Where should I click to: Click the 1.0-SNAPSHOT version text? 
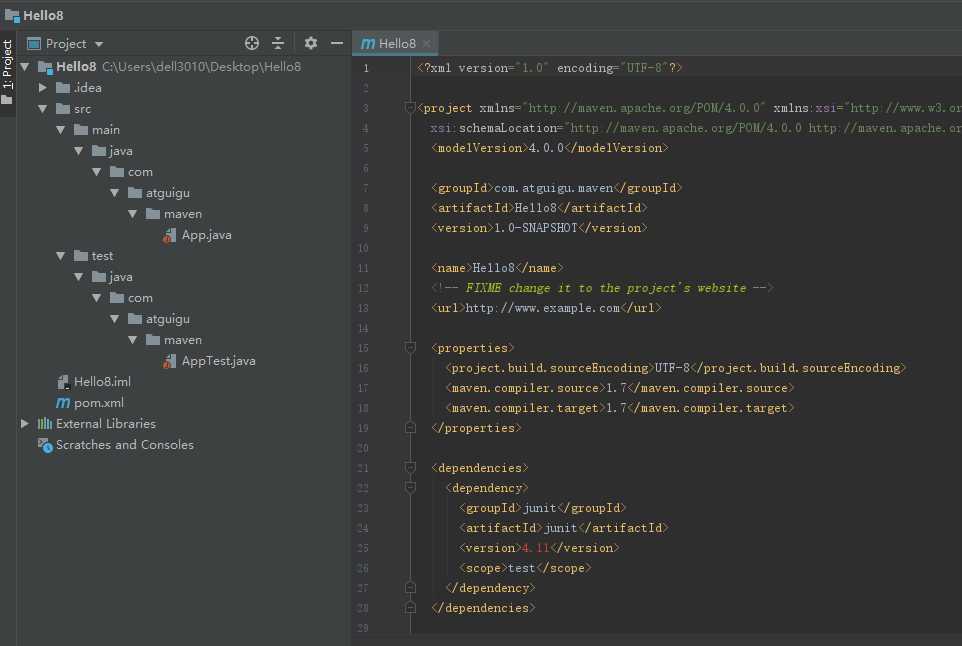[536, 228]
